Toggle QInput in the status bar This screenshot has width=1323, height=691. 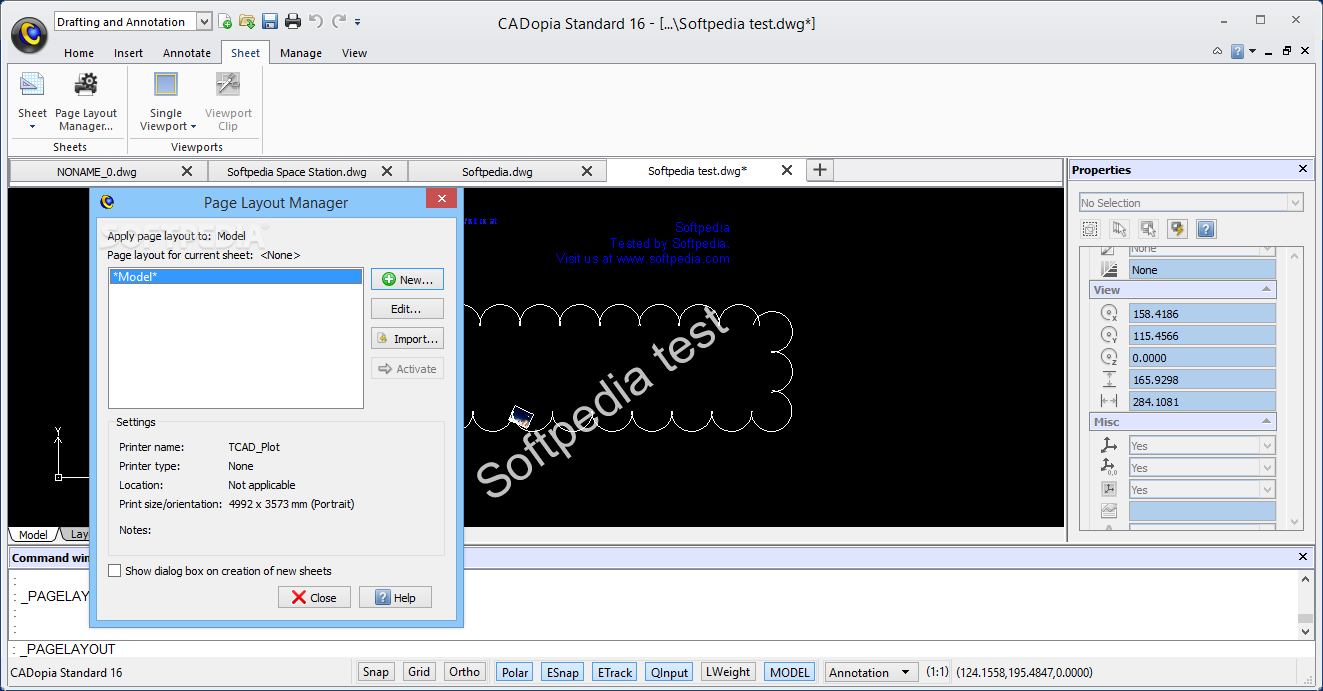pos(669,672)
